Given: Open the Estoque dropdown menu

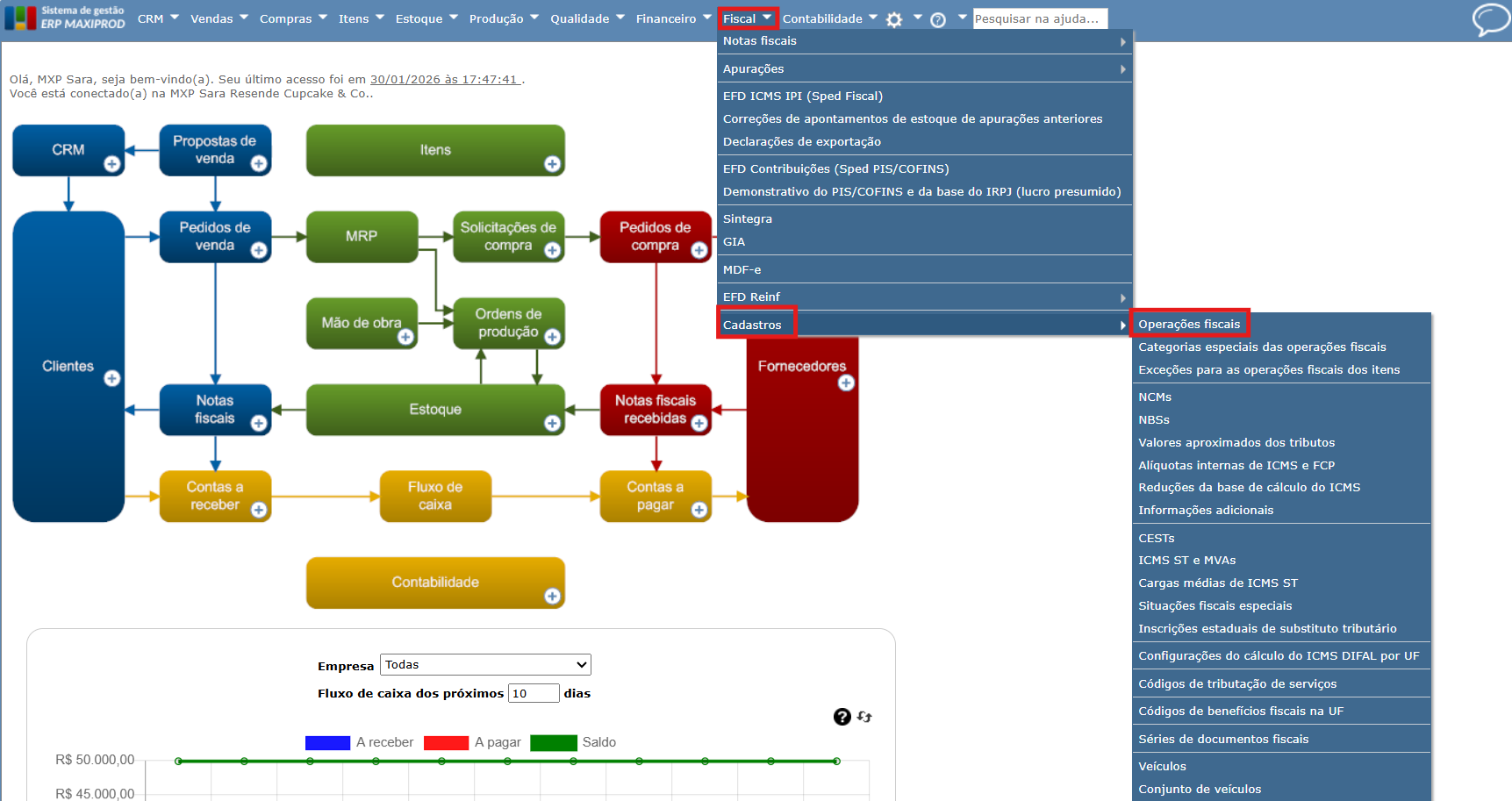Looking at the screenshot, I should tap(426, 18).
